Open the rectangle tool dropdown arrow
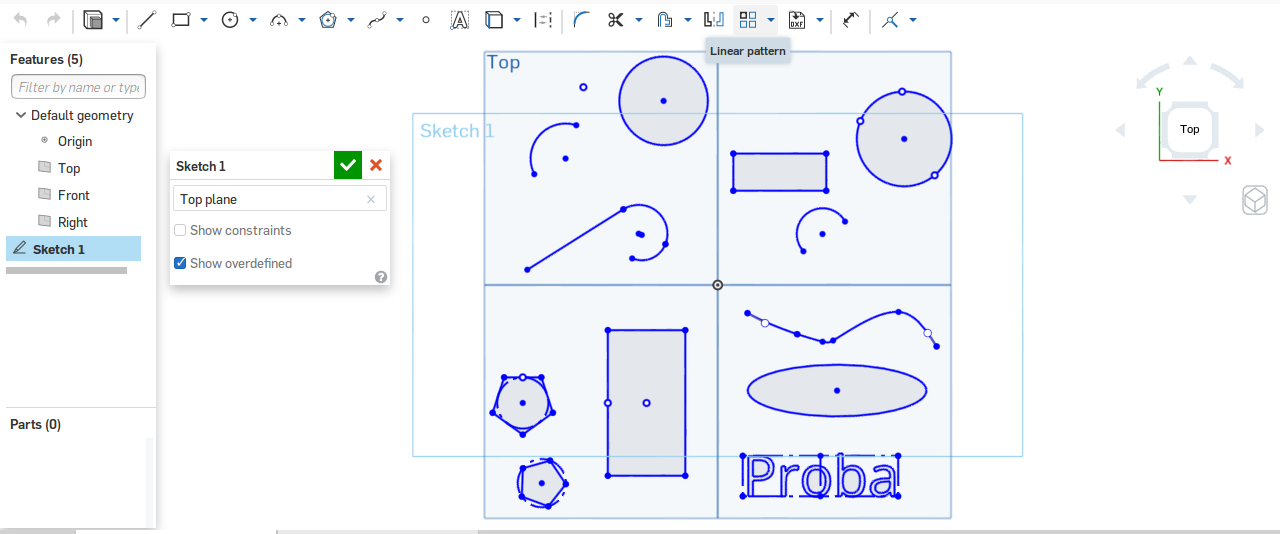 point(204,20)
